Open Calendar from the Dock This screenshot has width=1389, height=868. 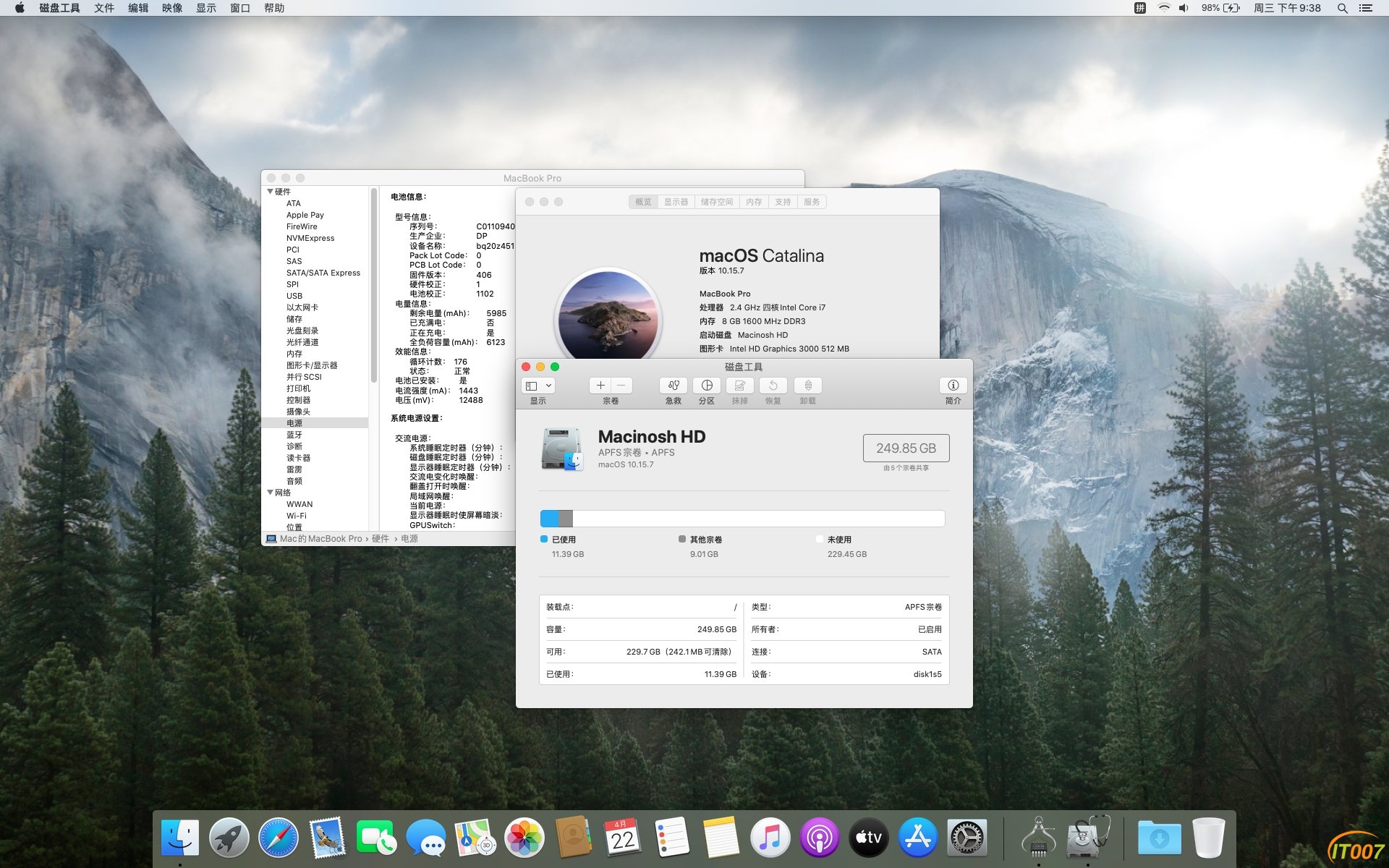[622, 838]
